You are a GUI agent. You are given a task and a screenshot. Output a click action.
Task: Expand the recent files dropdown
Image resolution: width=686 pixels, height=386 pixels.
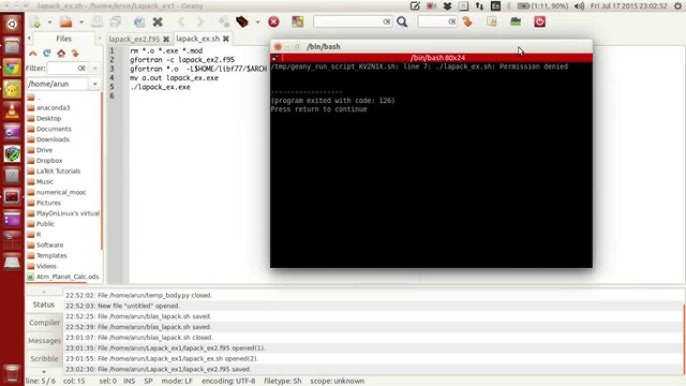tap(81, 22)
